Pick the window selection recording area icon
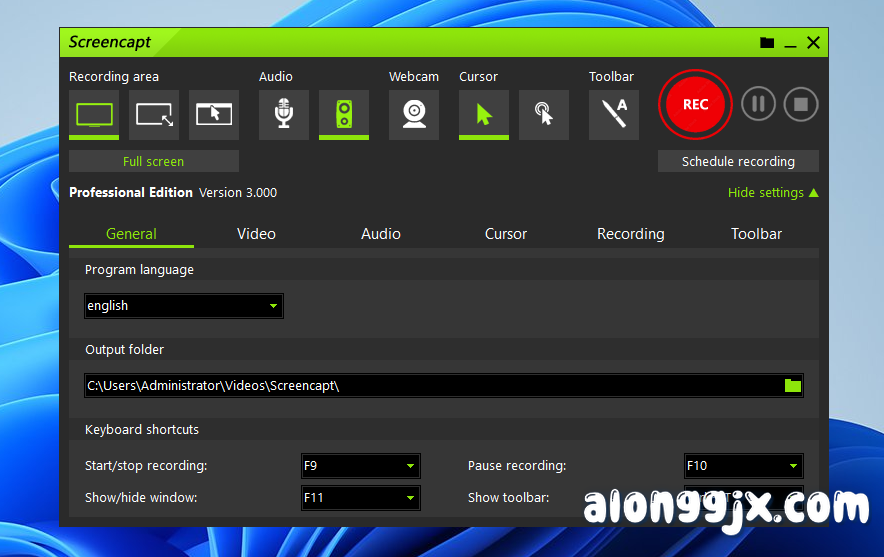The image size is (884, 557). 214,114
